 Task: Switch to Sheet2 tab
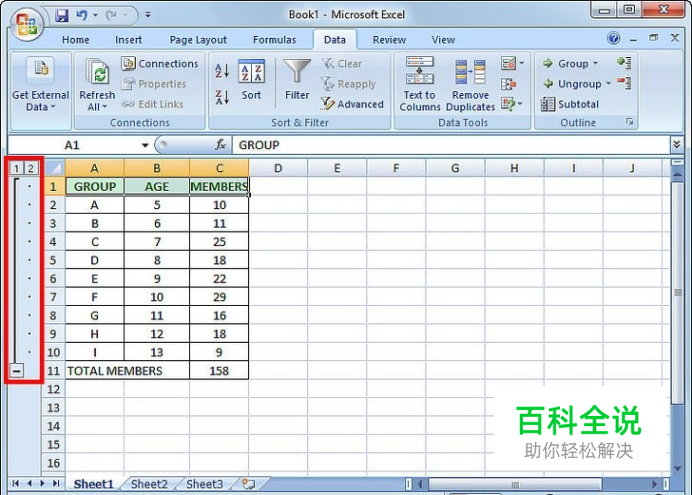pyautogui.click(x=149, y=484)
